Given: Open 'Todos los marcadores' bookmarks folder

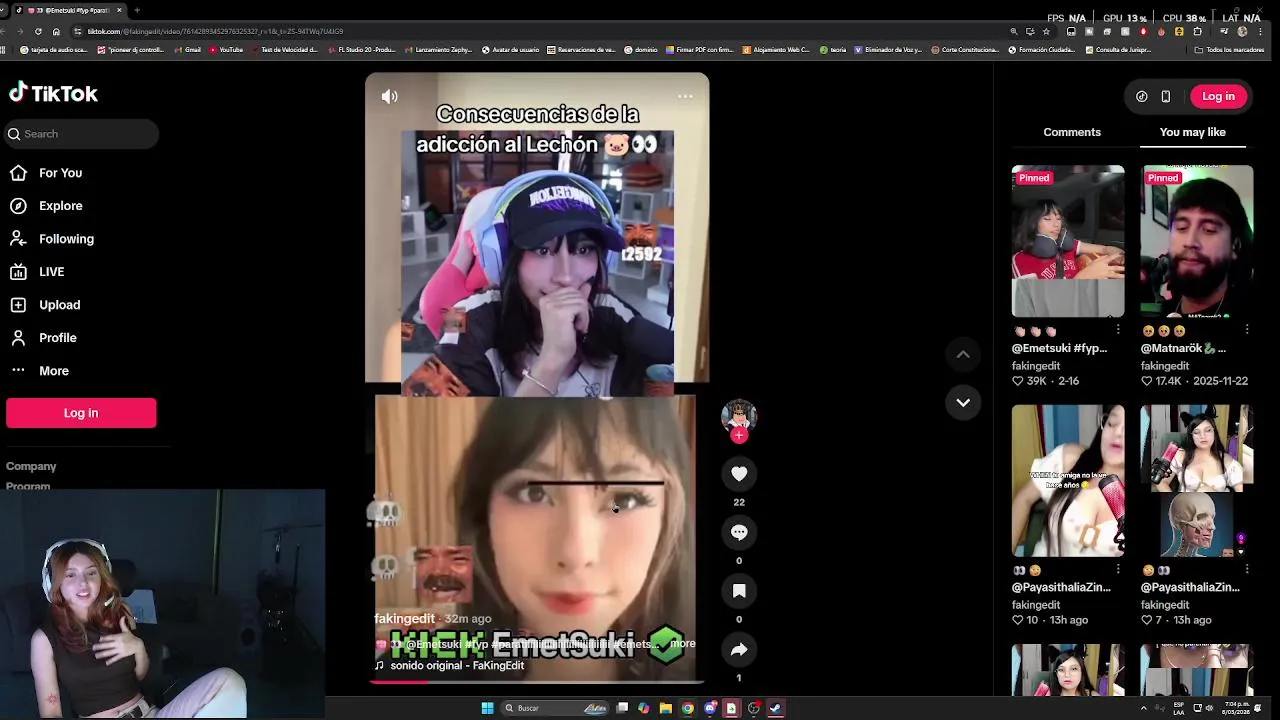Looking at the screenshot, I should (x=1230, y=50).
